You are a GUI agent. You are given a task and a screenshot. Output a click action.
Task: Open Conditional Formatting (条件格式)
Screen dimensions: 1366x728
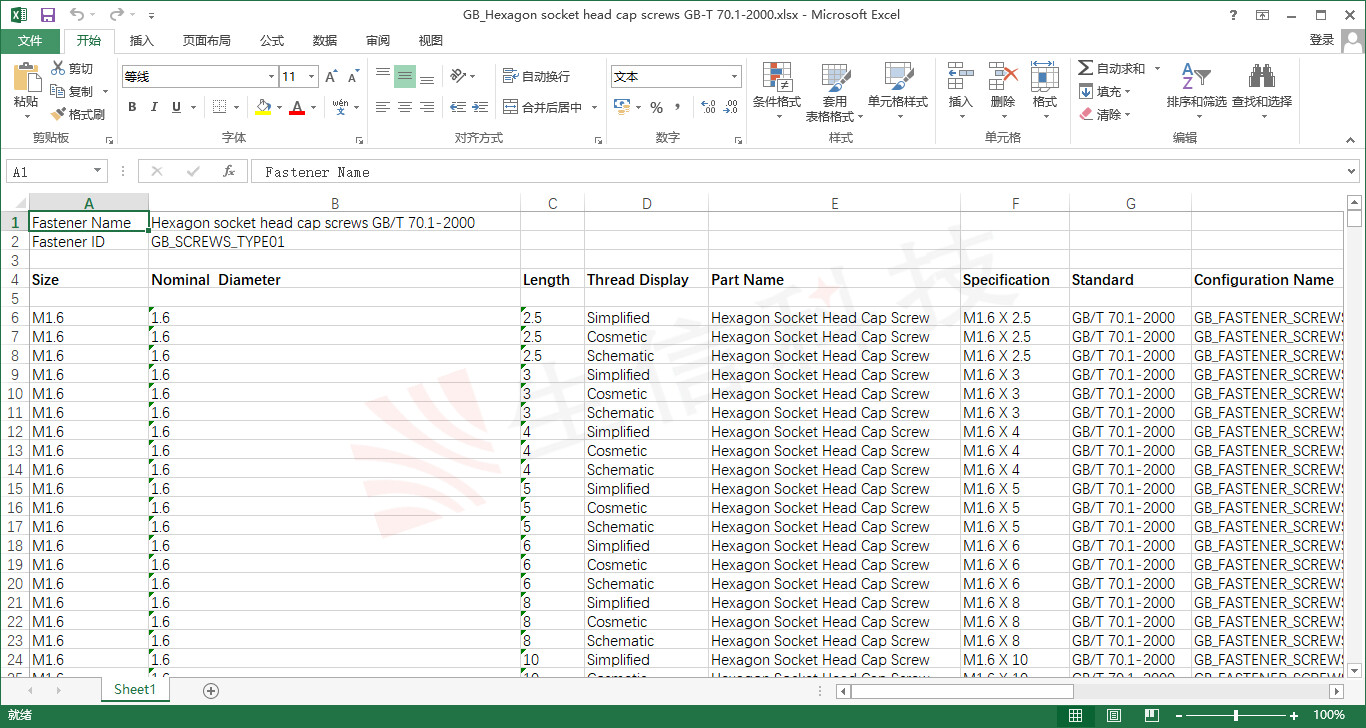(777, 92)
